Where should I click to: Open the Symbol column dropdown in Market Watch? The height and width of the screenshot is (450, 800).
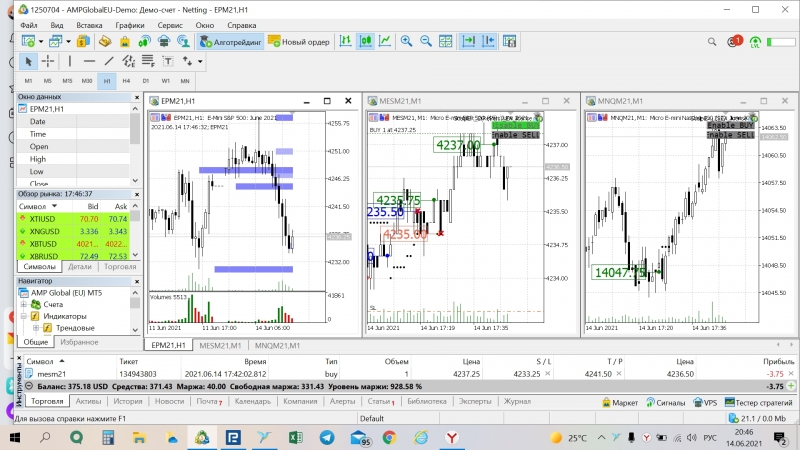point(54,206)
